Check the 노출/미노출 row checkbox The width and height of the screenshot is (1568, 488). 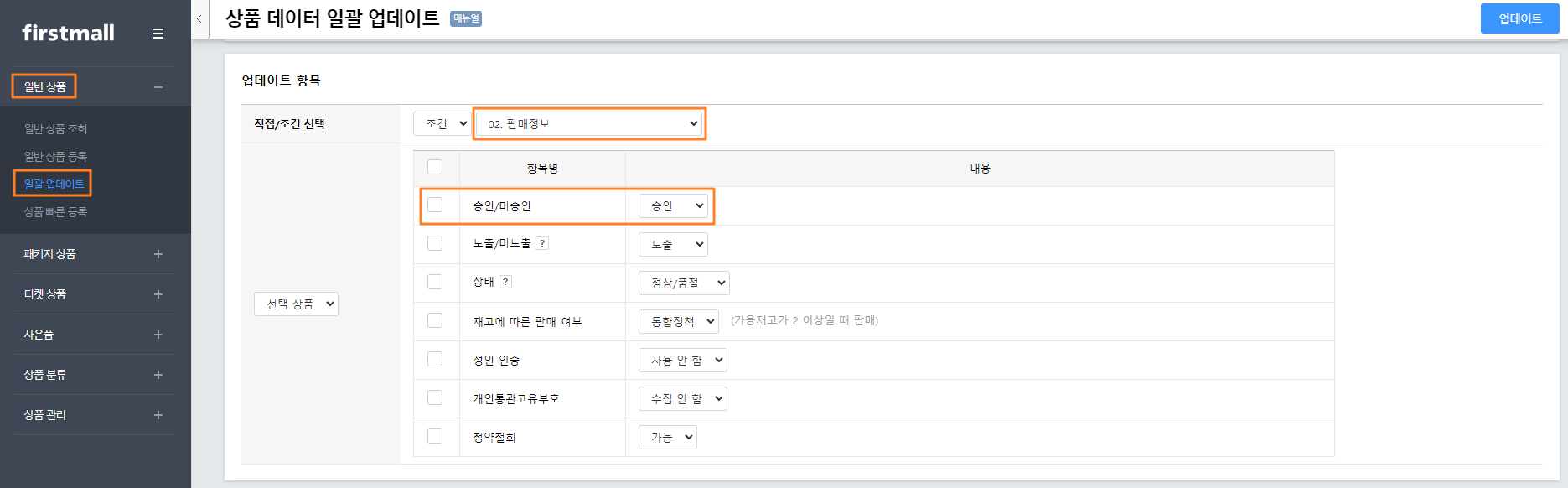(x=435, y=243)
